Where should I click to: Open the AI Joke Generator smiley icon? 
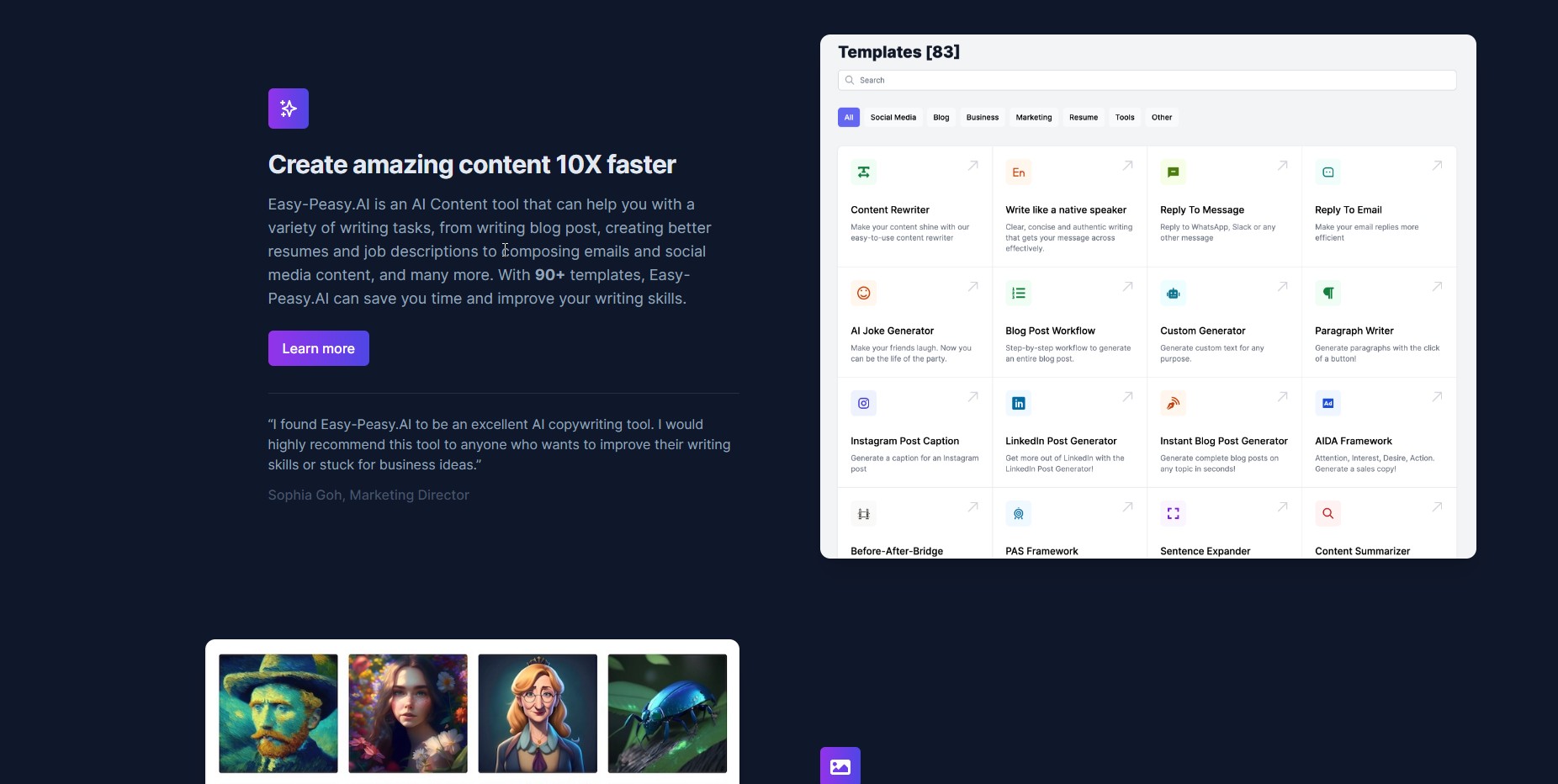pos(863,294)
